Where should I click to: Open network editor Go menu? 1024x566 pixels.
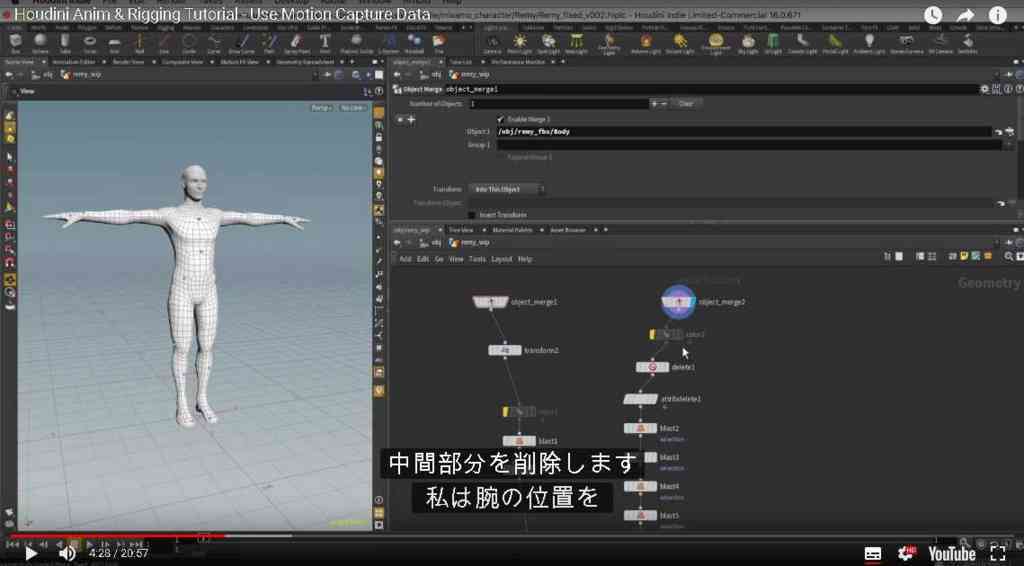point(439,259)
